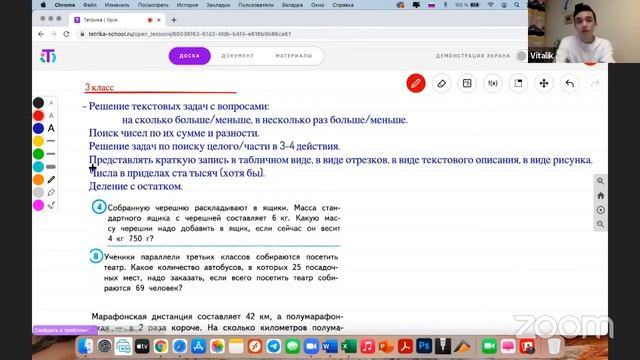
Task: Click the '3 класс' heading text
Action: click(99, 87)
